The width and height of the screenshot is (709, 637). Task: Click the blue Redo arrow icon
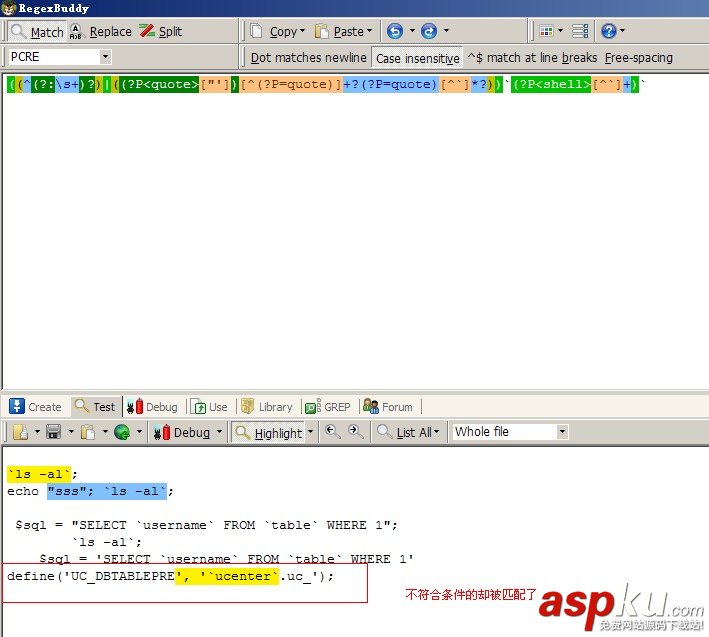(429, 31)
